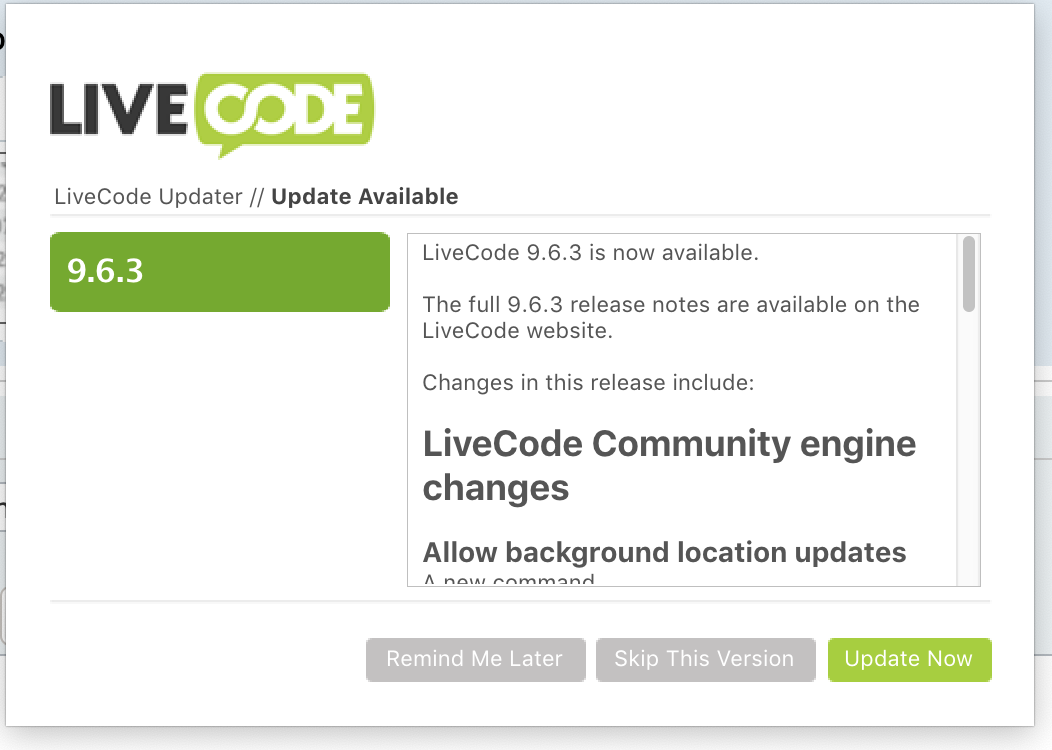Click the divider line above the buttons

520,602
